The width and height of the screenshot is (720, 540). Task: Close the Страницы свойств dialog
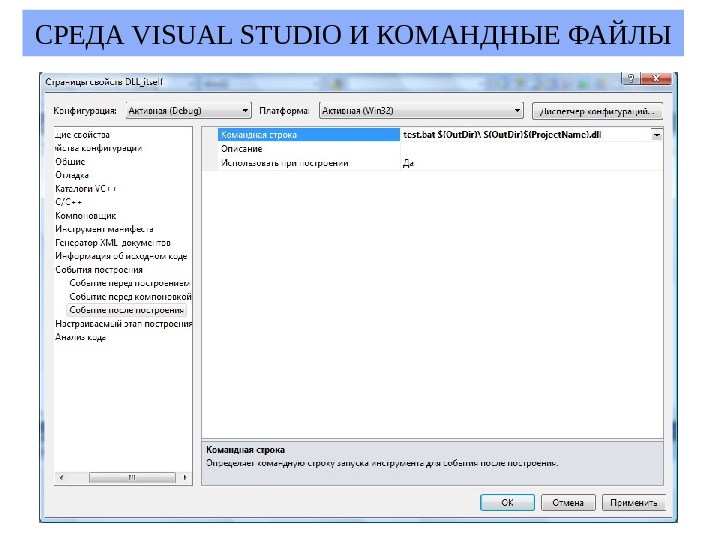tap(656, 79)
